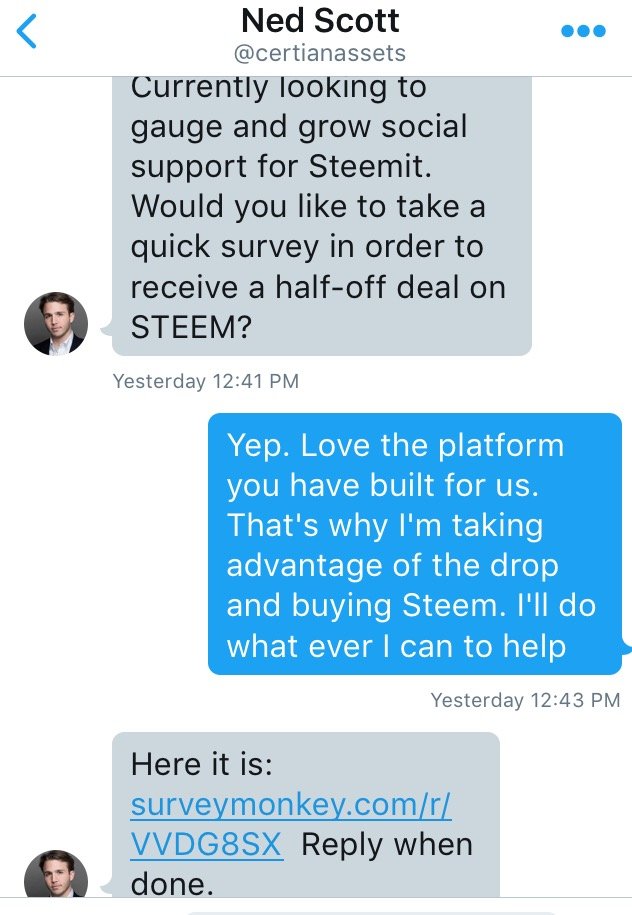Tap the word 'STEEM?' in gray message
The height and width of the screenshot is (915, 632).
click(191, 327)
